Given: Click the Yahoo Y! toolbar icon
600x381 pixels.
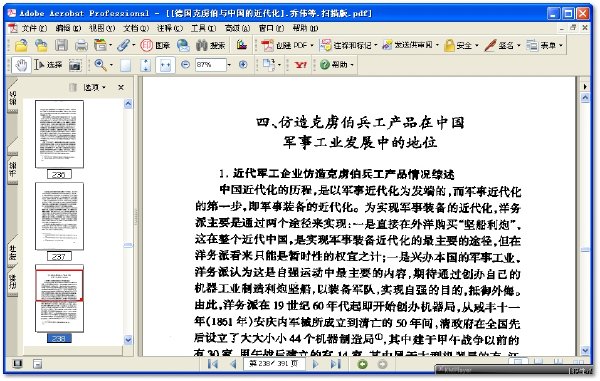Looking at the screenshot, I should 301,65.
